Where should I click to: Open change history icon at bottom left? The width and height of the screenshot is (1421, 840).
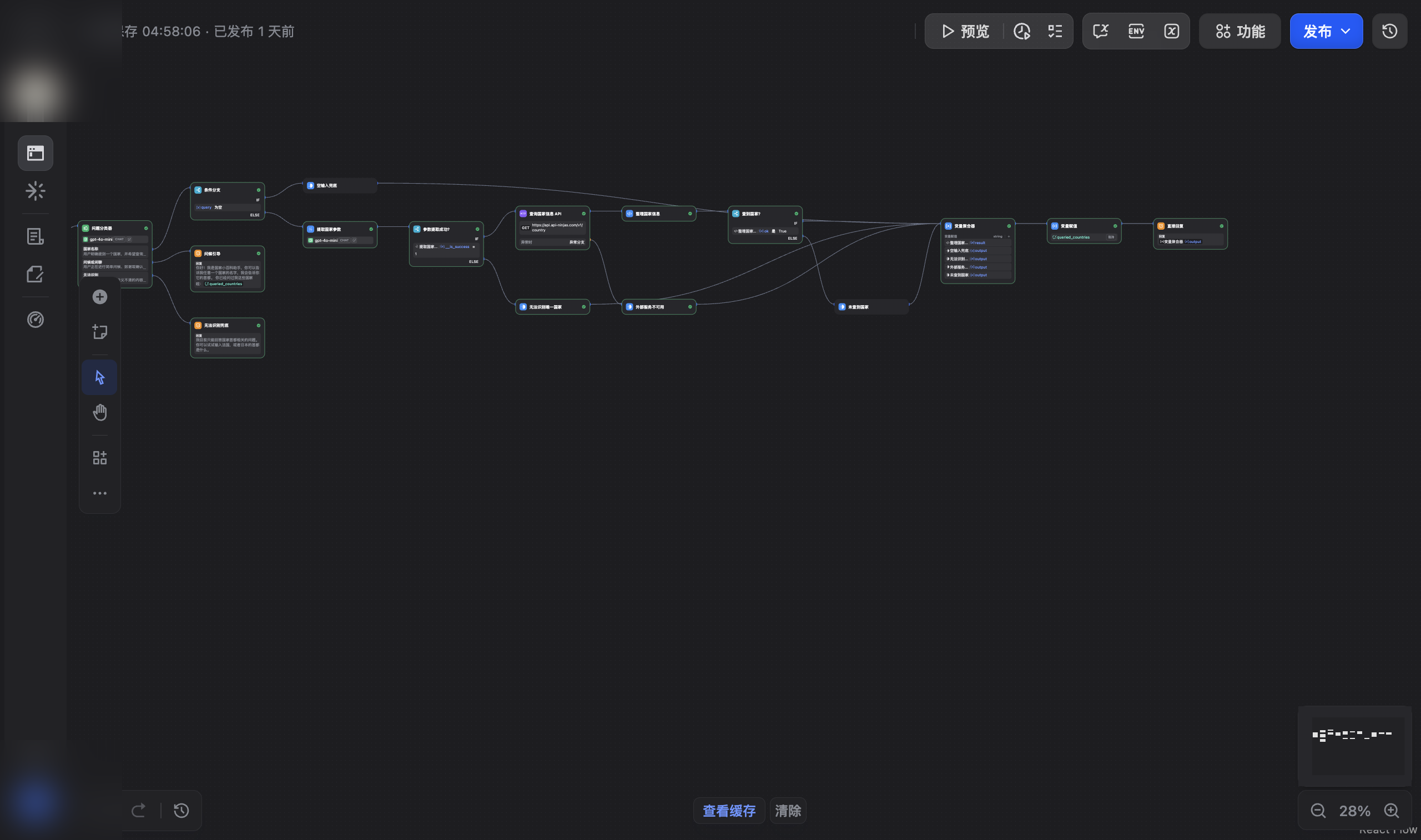pos(181,811)
